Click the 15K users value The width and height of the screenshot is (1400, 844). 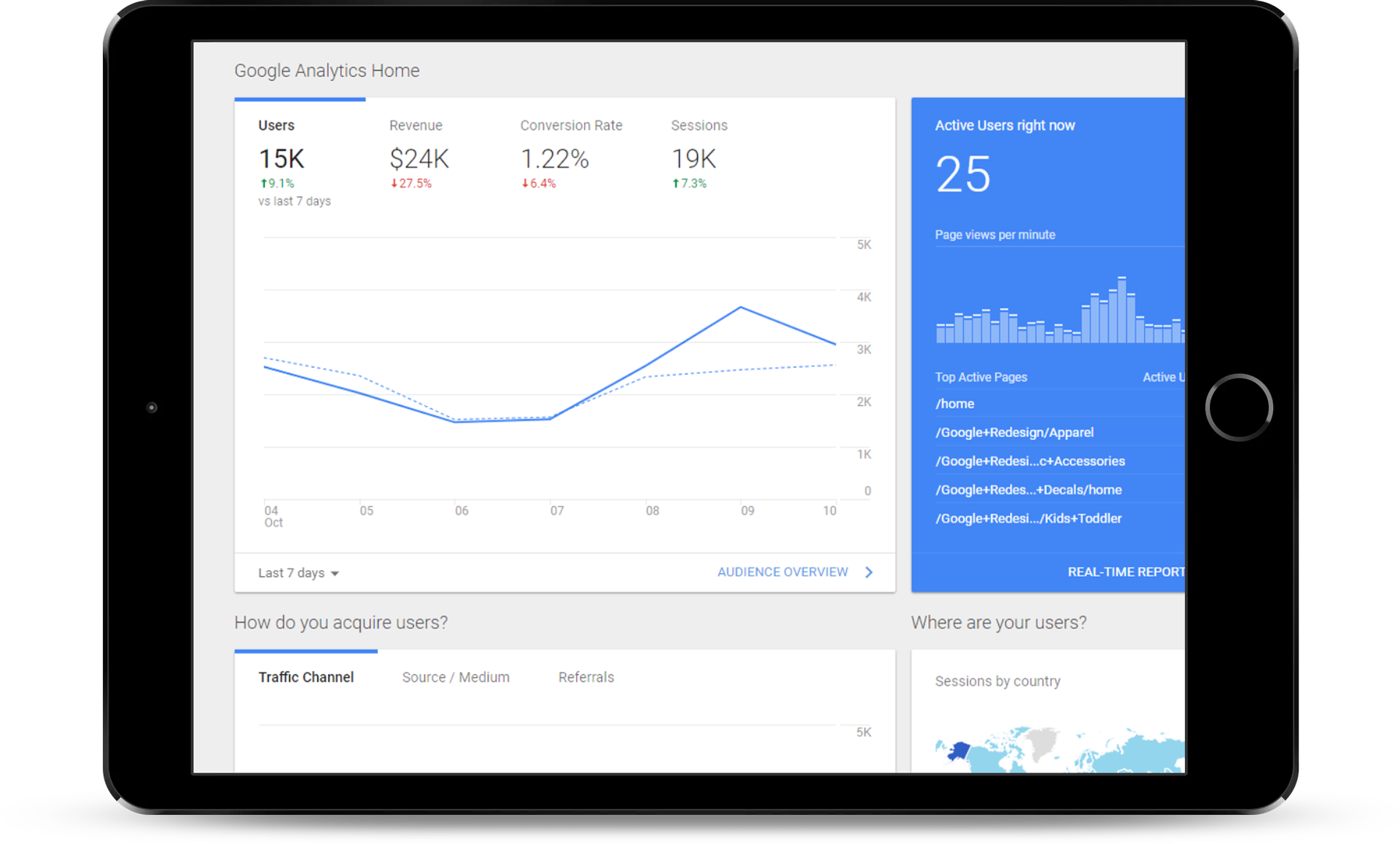pyautogui.click(x=281, y=158)
